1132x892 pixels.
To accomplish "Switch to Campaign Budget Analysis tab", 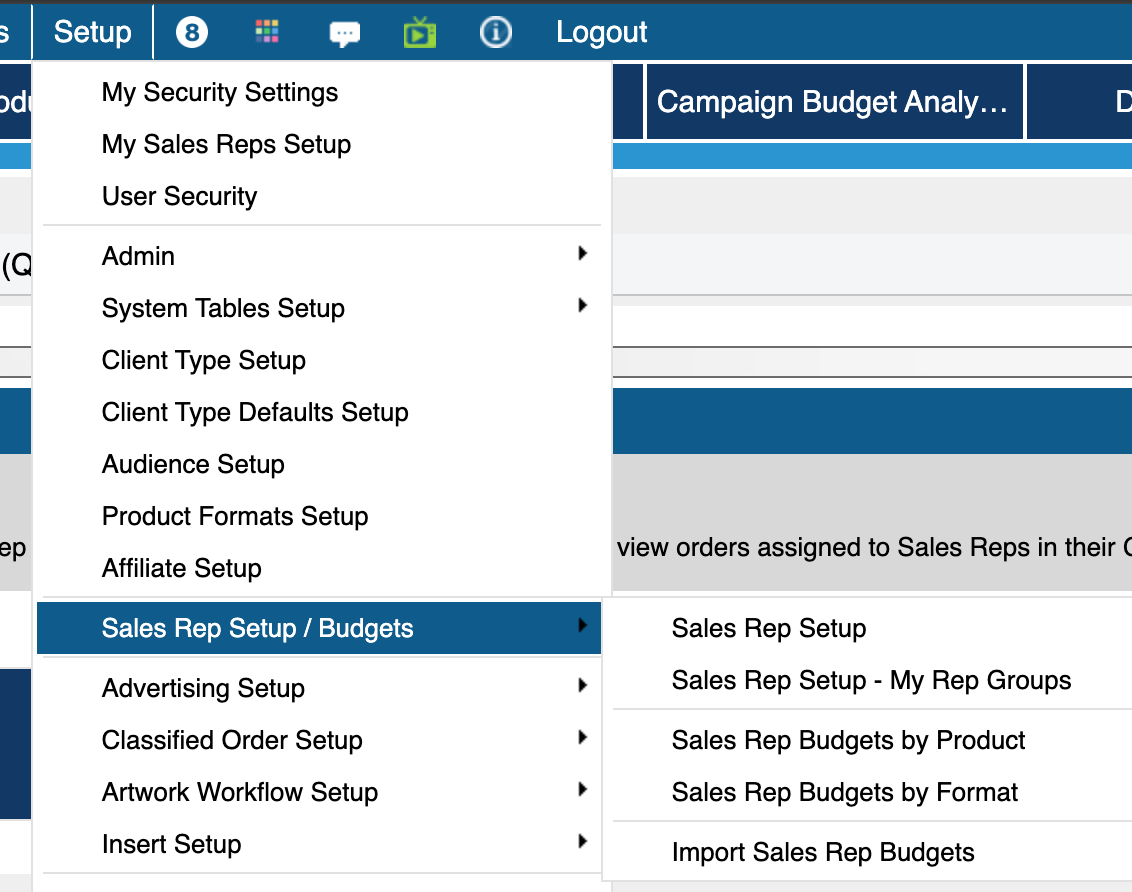I will point(833,102).
